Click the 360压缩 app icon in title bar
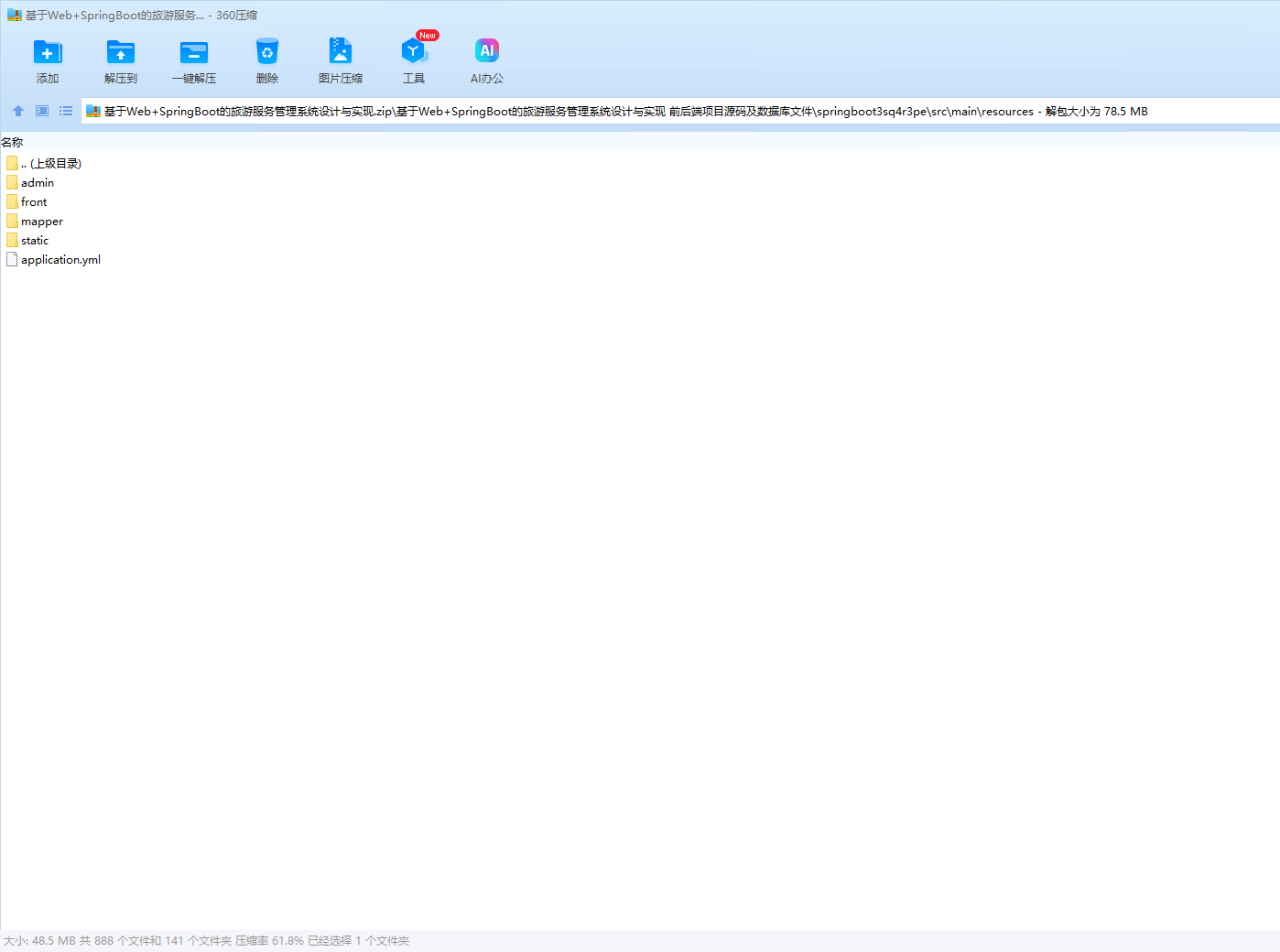 coord(14,15)
